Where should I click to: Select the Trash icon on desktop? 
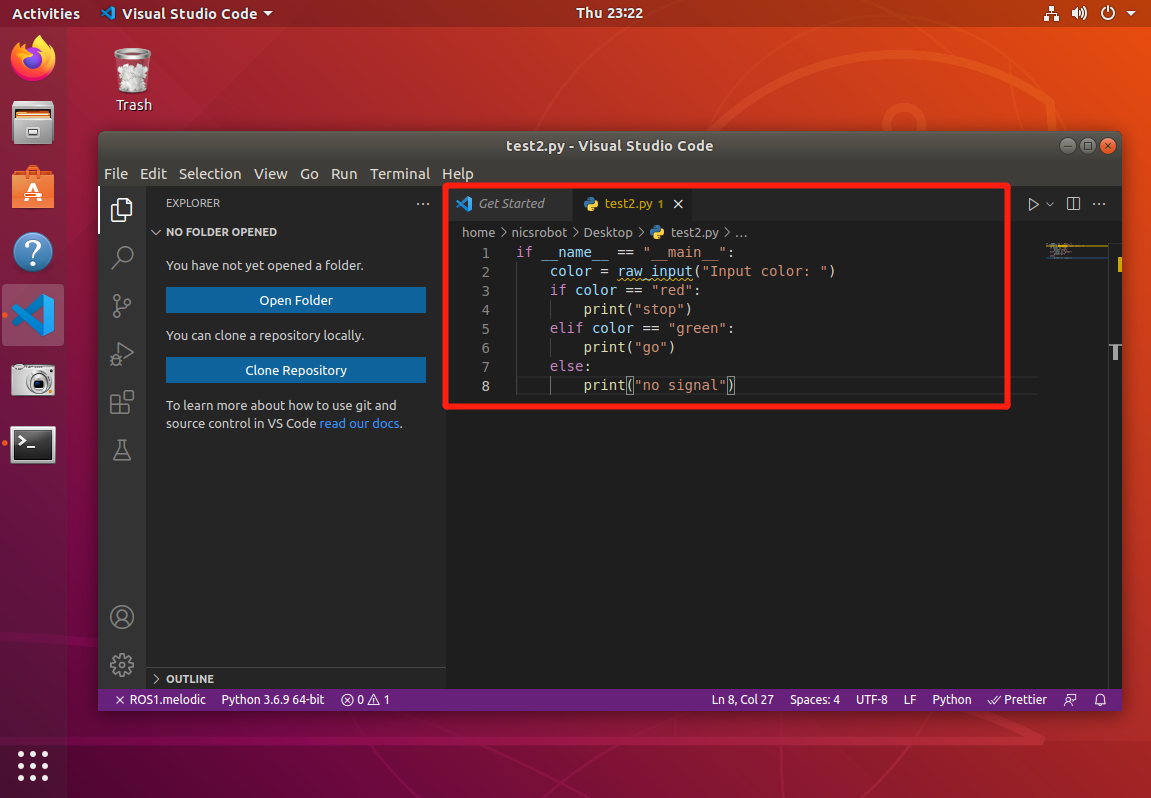134,79
